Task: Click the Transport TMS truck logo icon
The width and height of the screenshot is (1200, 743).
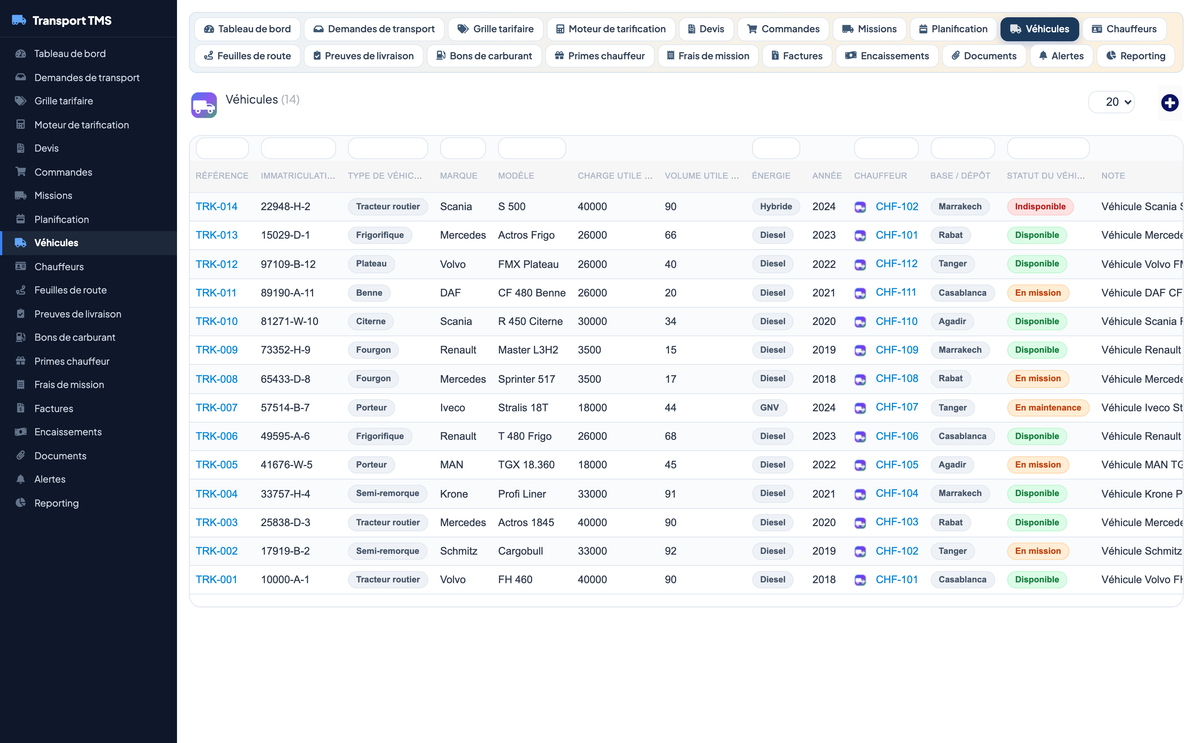Action: pos(18,20)
